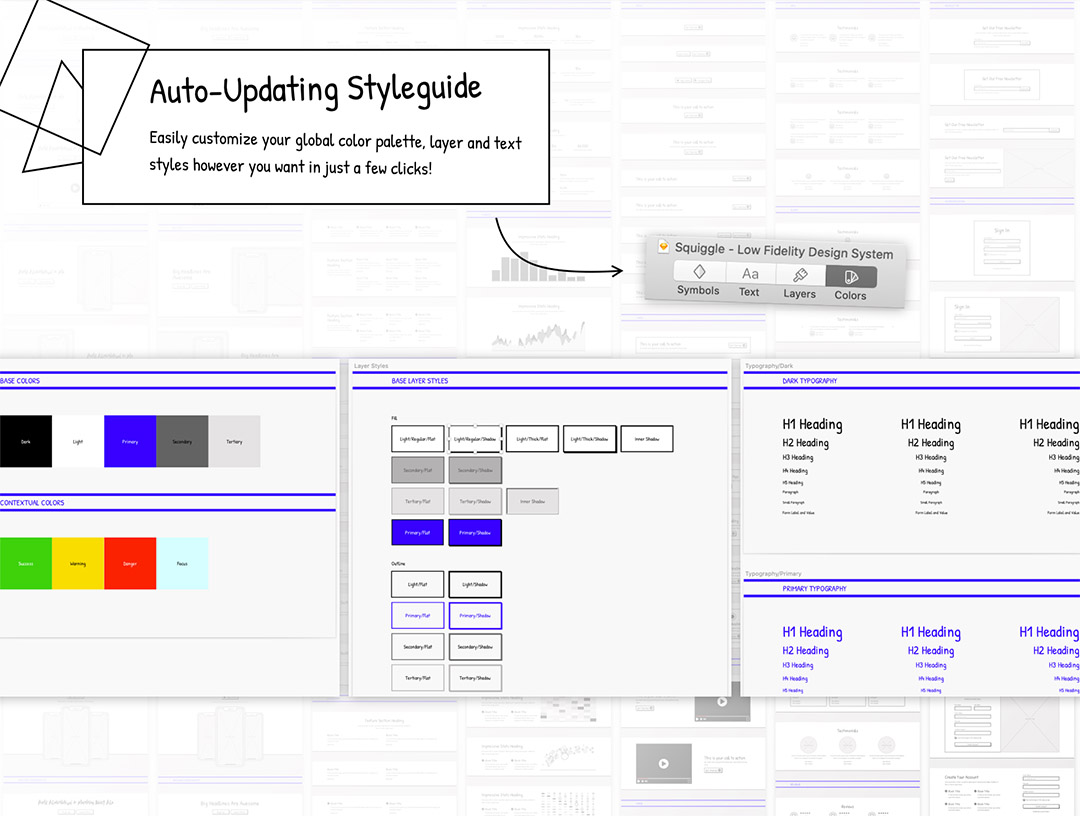
Task: Select the Light/Regular/Flat fill layer style
Action: pyautogui.click(x=417, y=439)
